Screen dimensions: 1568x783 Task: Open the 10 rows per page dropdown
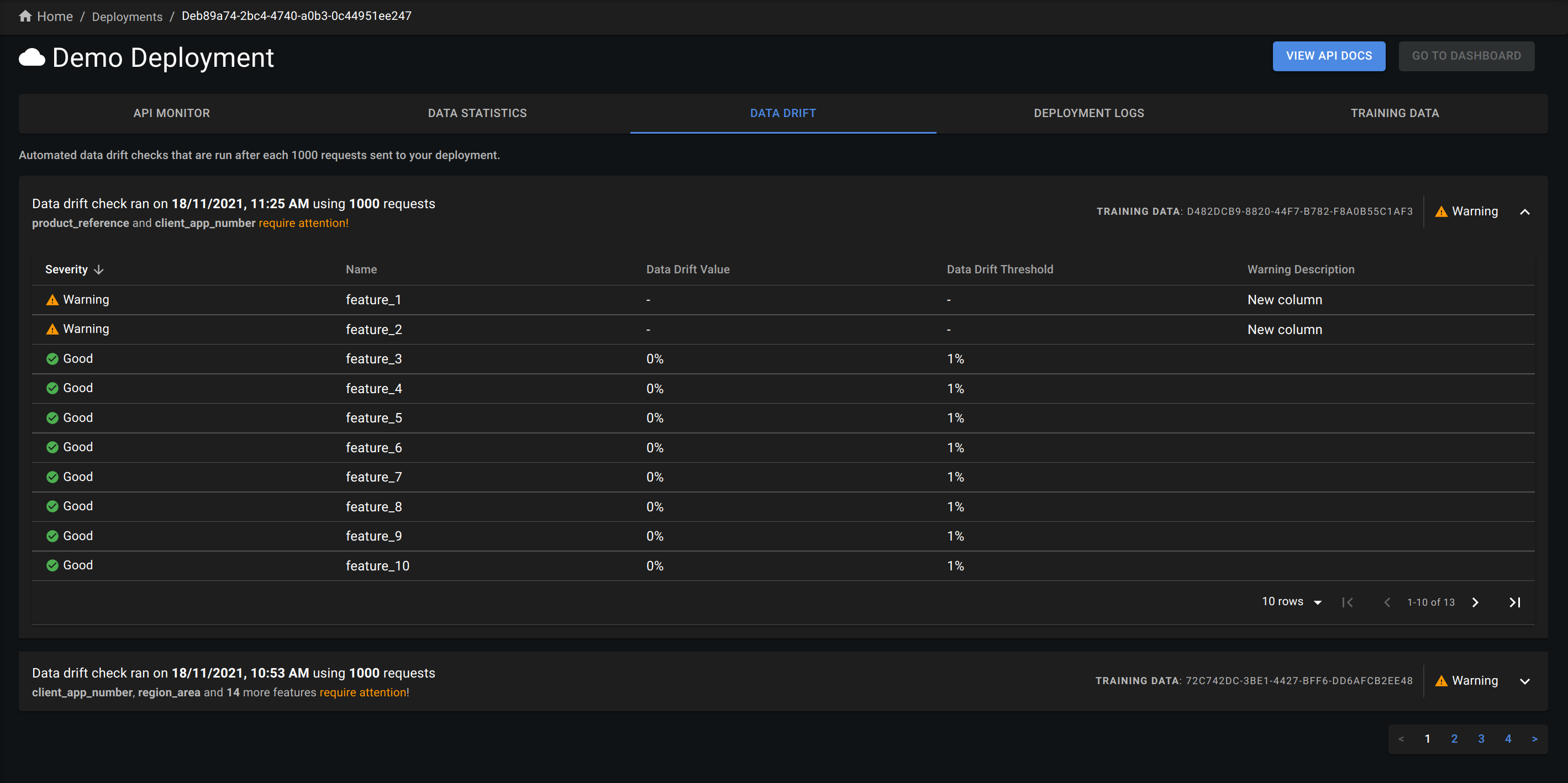tap(1292, 602)
